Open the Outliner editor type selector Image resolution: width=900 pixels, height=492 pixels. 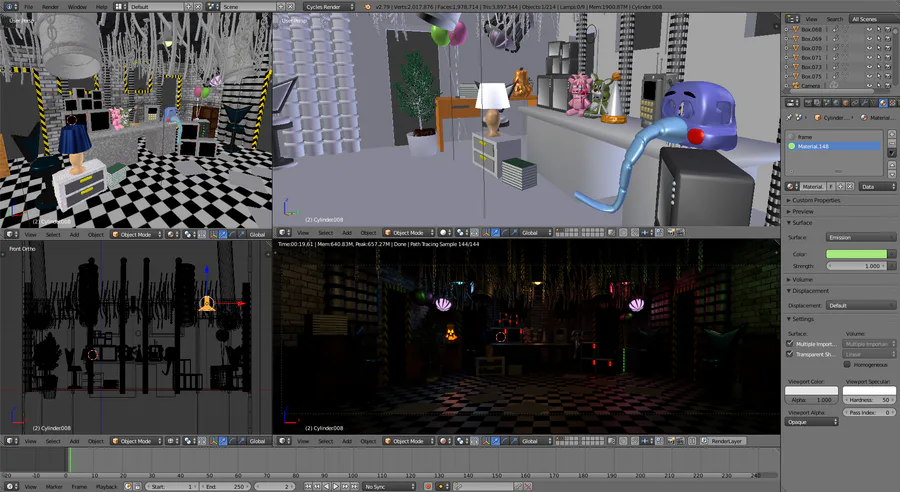(x=793, y=19)
